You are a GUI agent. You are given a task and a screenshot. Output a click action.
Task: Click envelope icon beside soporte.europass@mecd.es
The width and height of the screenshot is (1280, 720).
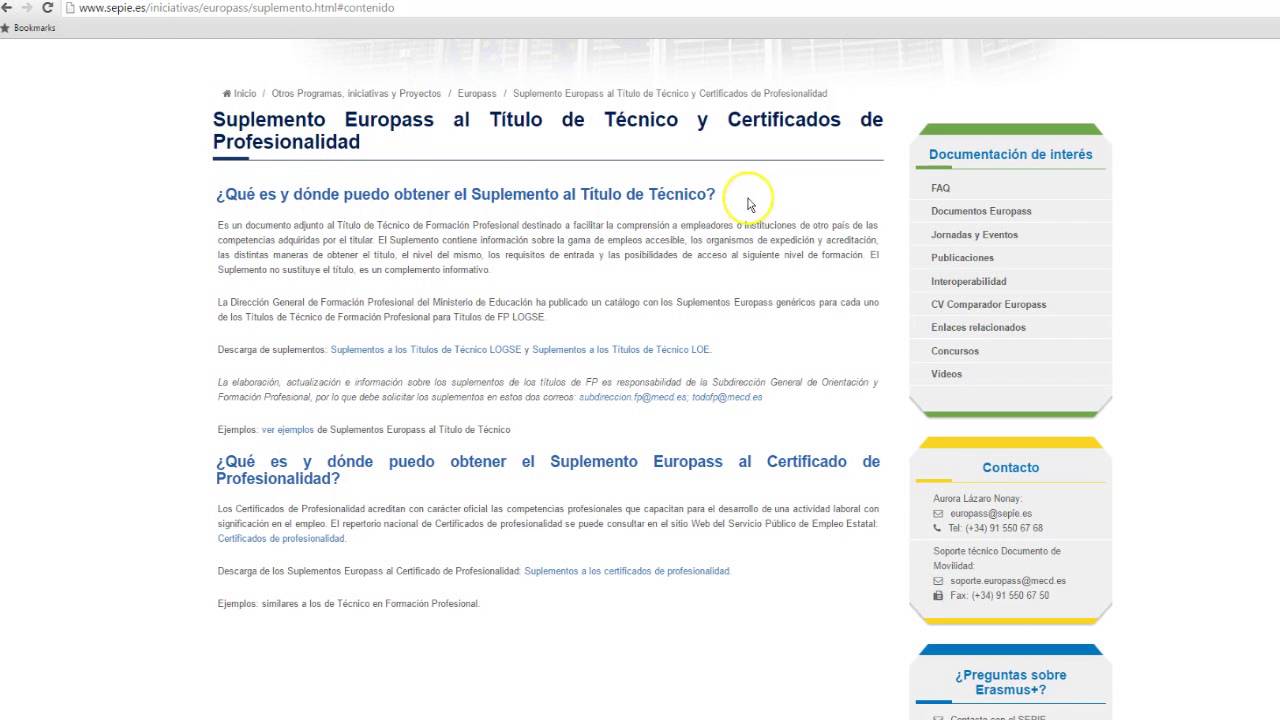[938, 581]
